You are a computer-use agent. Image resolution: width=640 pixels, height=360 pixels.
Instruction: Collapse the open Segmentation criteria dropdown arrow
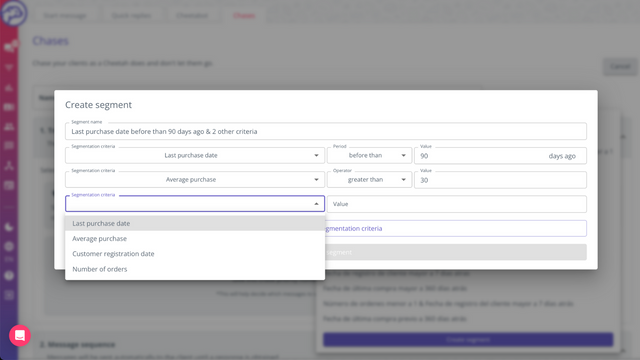(x=316, y=204)
